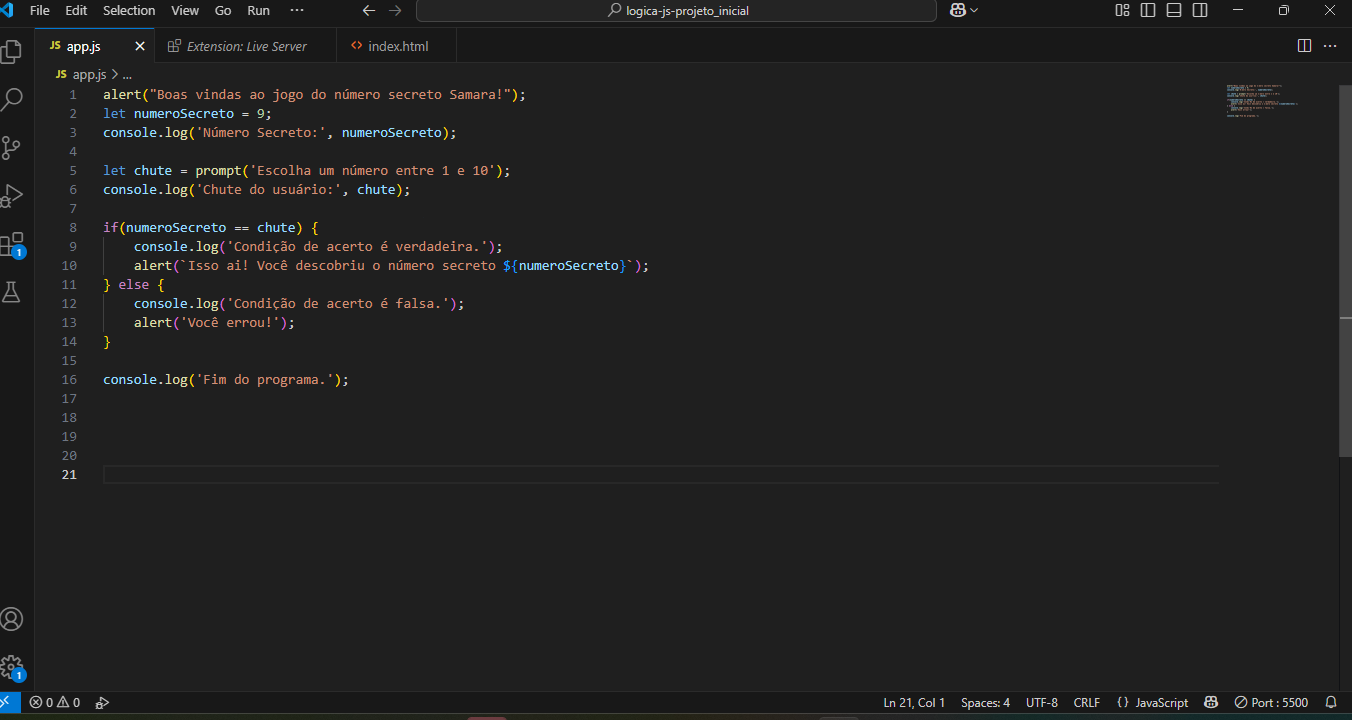Open Copilot status in the status bar

click(x=1211, y=702)
